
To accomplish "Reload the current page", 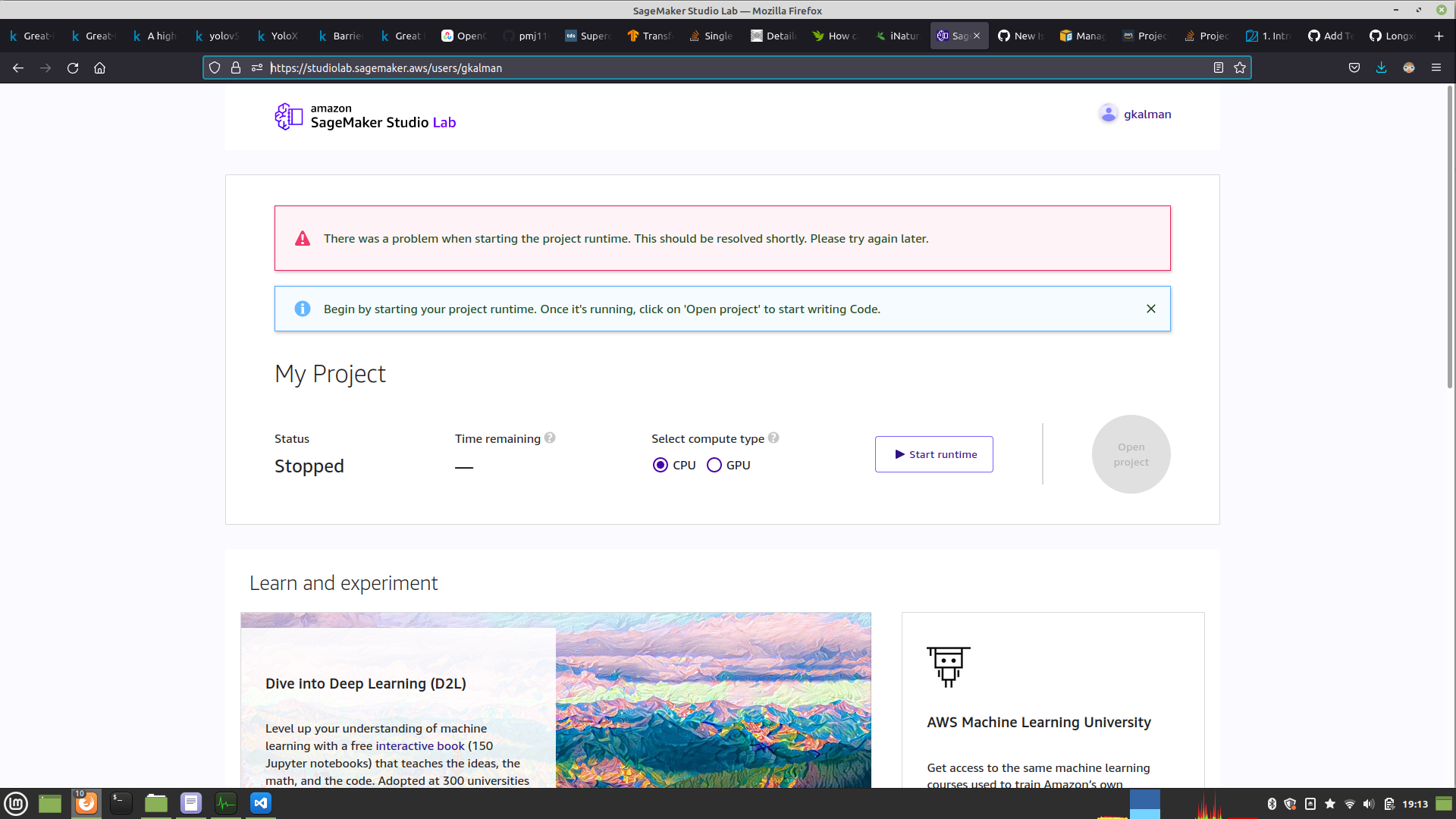I will [73, 67].
